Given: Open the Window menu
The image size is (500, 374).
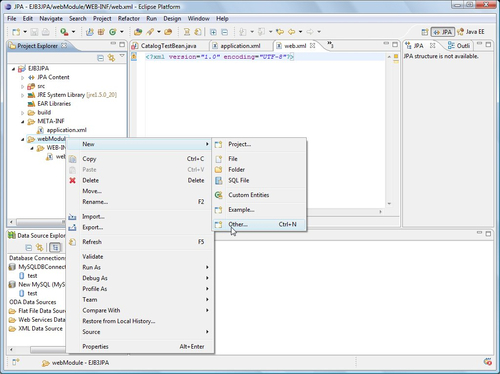Looking at the screenshot, I should coord(199,19).
